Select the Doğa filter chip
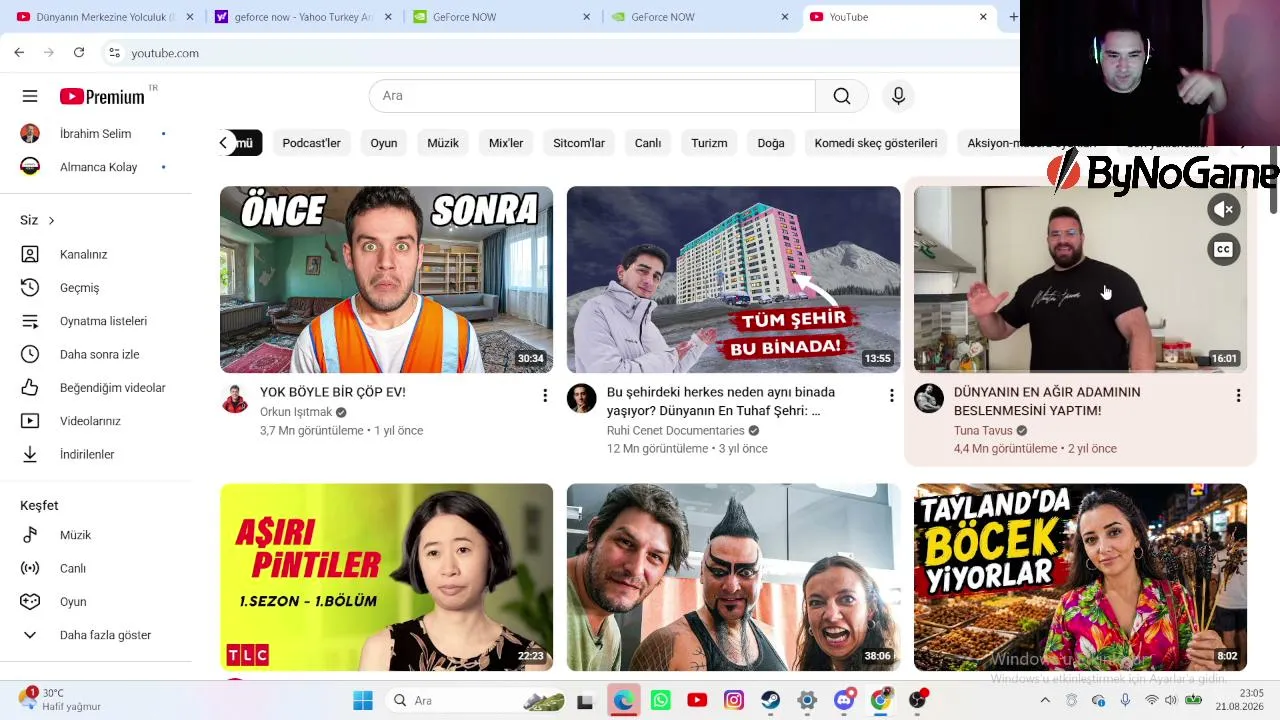1280x720 pixels. pos(771,143)
